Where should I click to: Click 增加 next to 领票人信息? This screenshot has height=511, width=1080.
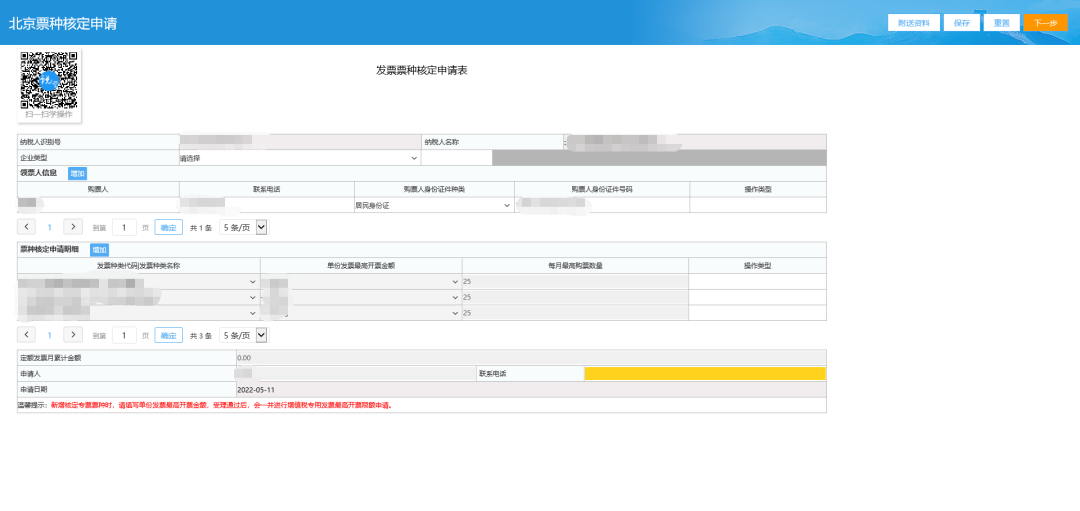tap(77, 174)
